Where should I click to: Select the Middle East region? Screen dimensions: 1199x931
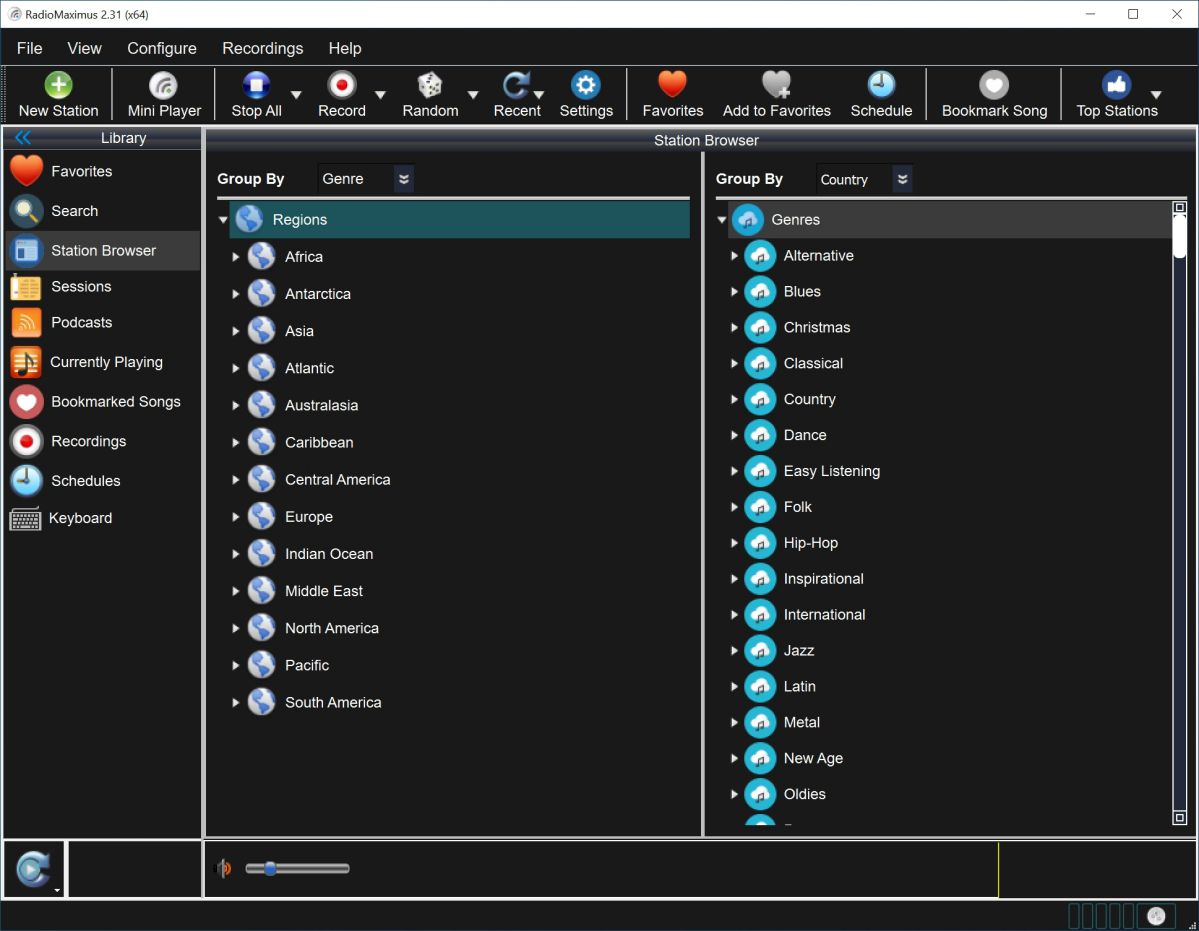(323, 591)
